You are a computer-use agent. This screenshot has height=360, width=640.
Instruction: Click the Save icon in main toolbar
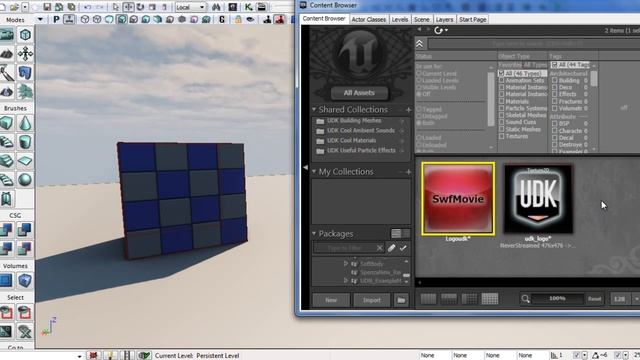click(47, 7)
